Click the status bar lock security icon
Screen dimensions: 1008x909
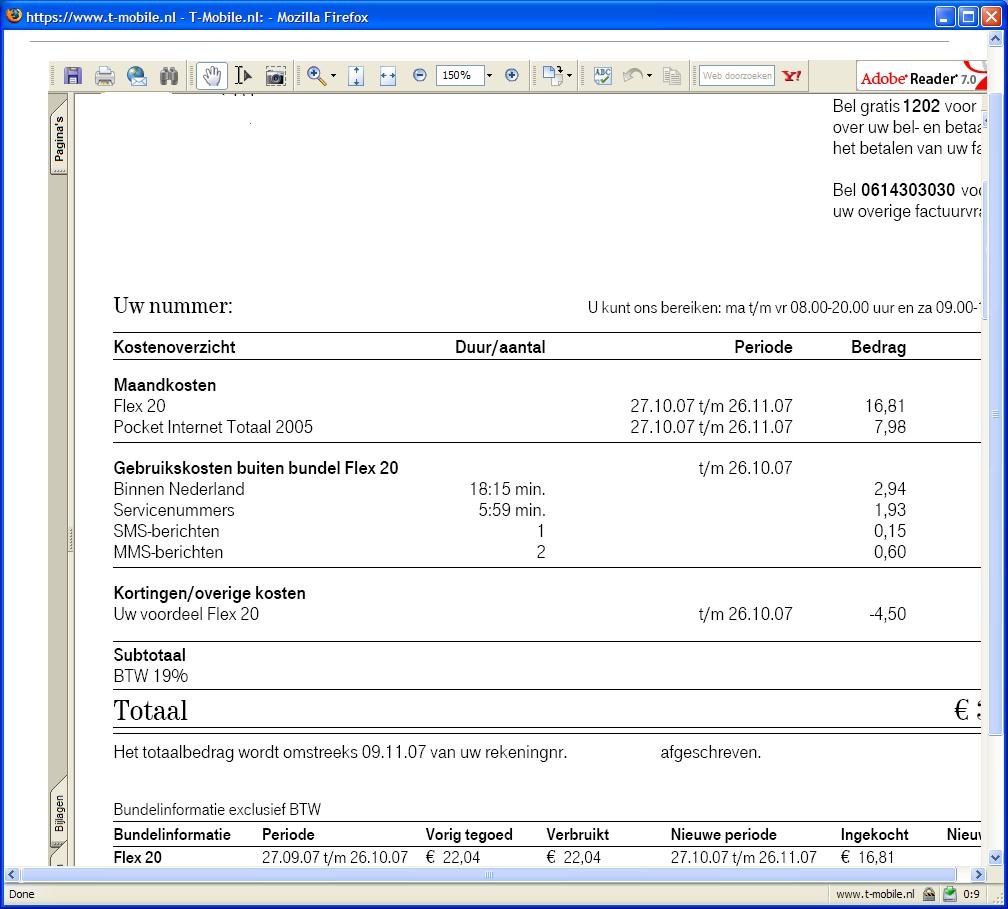point(929,894)
